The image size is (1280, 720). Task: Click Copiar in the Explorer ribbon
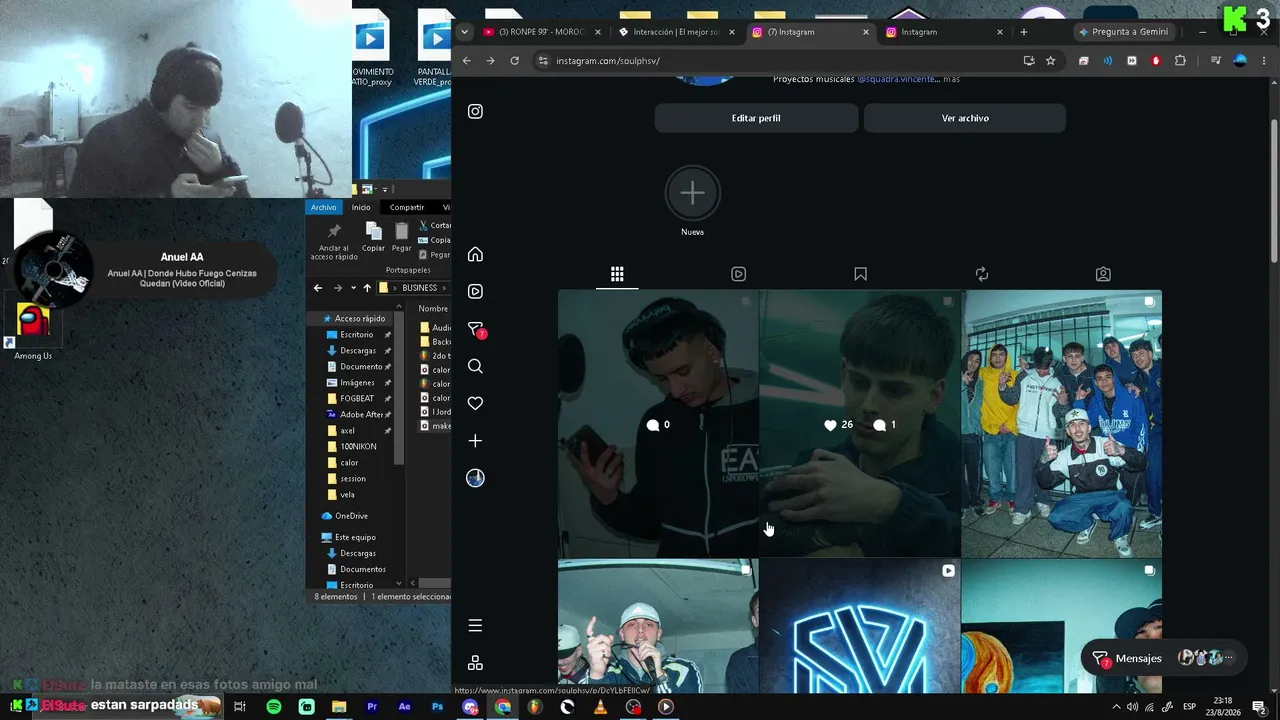[x=373, y=238]
